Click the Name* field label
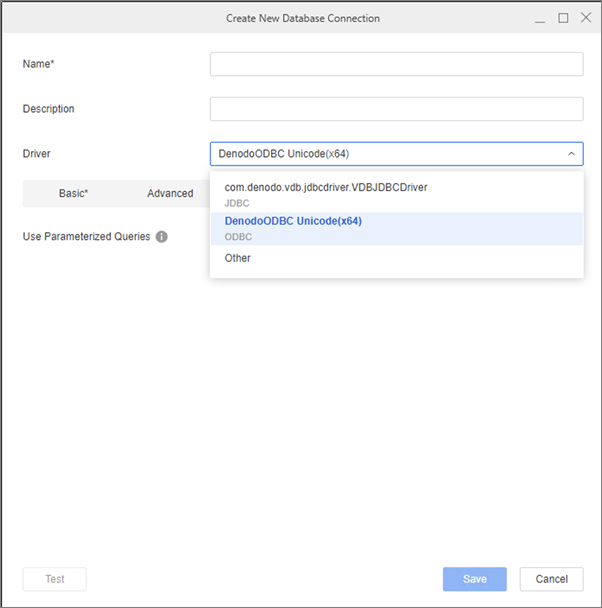Viewport: 602px width, 608px height. tap(38, 64)
